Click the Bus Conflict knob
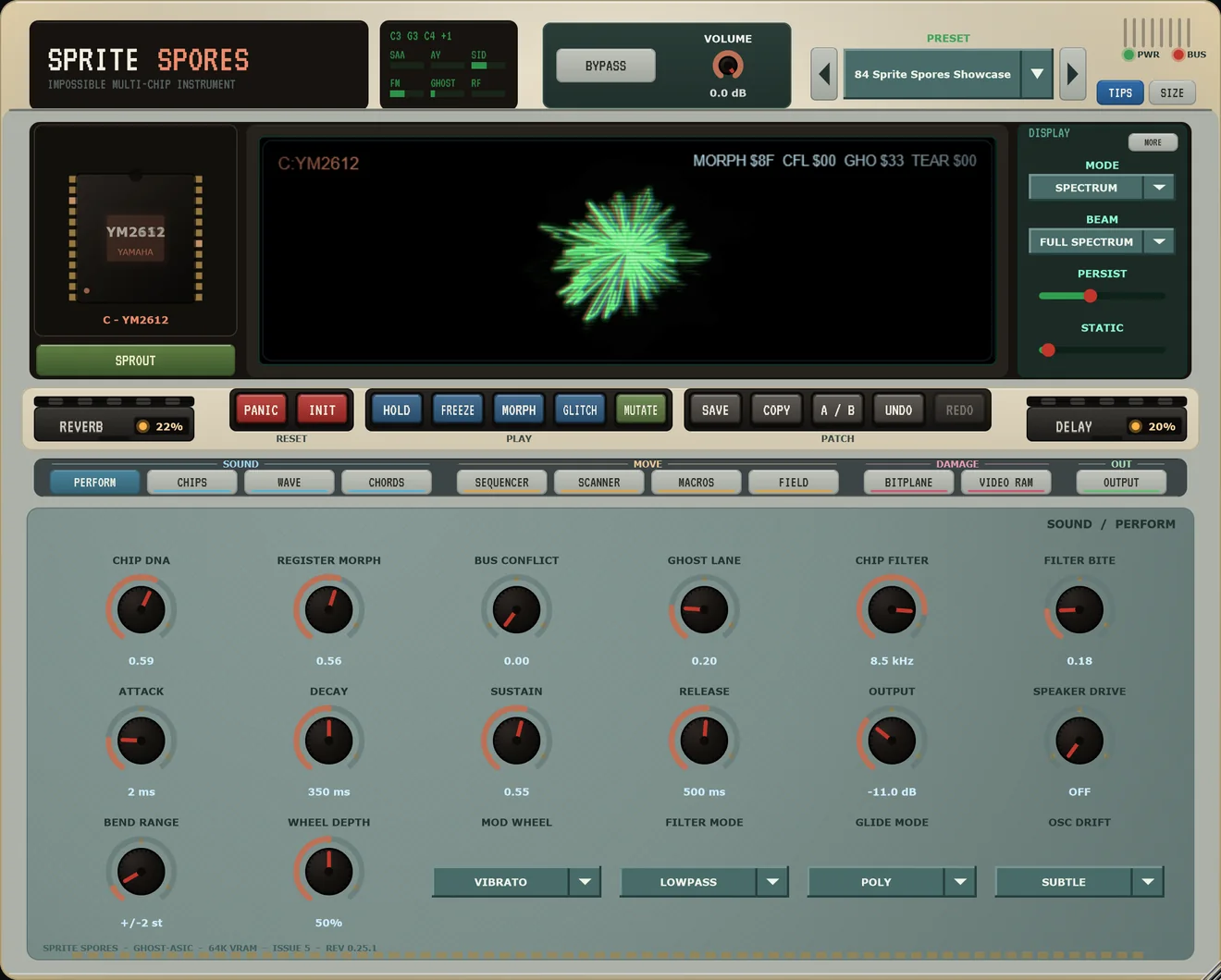 pos(516,609)
